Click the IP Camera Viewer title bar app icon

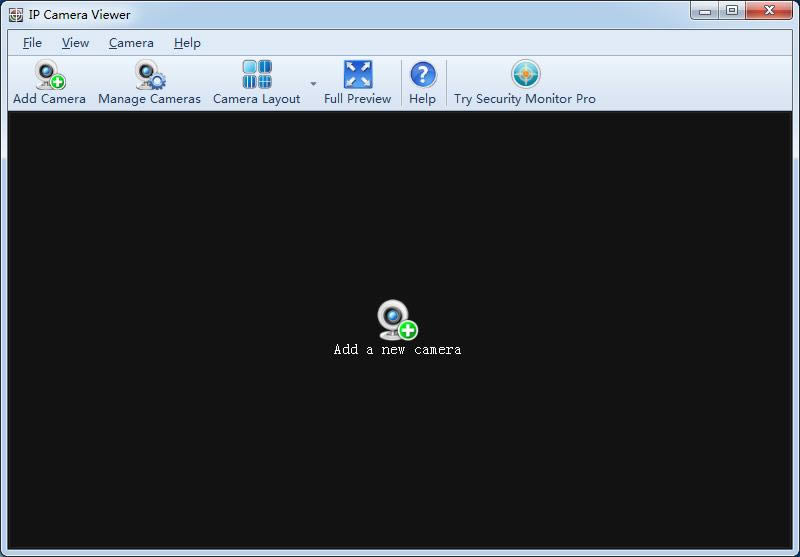click(x=16, y=15)
